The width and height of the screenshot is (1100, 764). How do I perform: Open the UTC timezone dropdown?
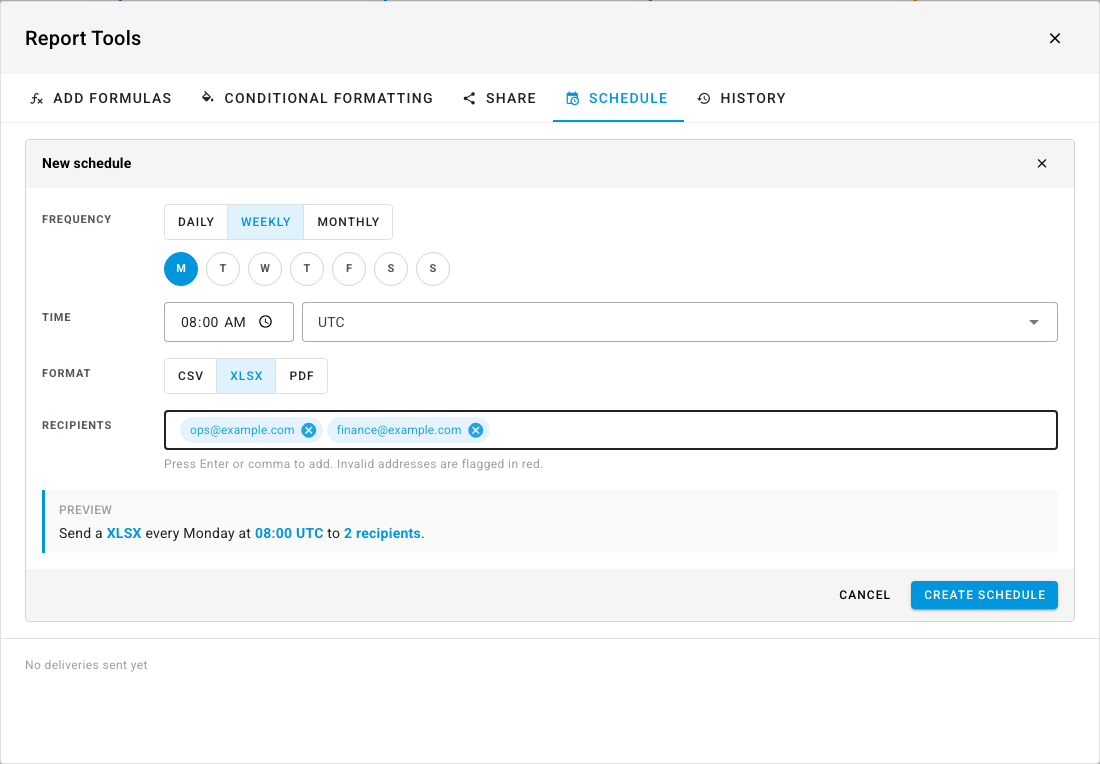point(679,322)
